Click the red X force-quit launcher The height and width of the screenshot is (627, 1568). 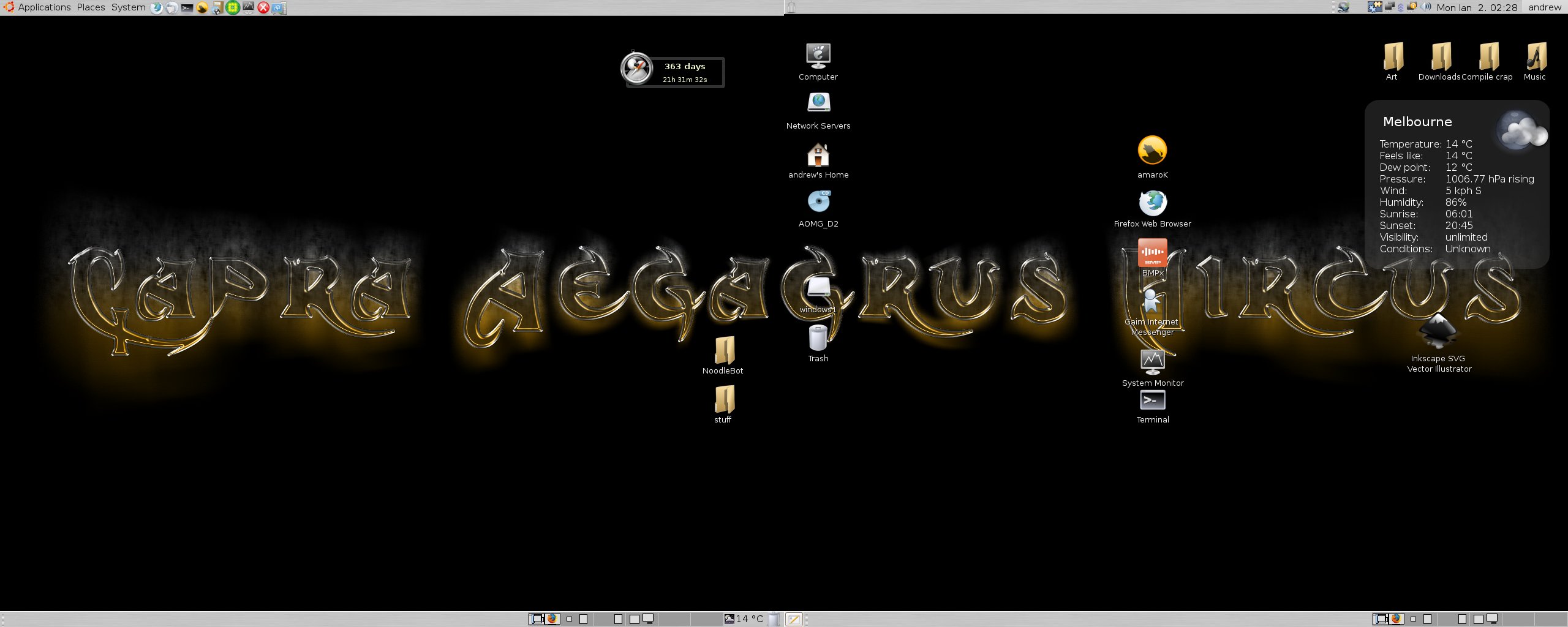click(263, 8)
